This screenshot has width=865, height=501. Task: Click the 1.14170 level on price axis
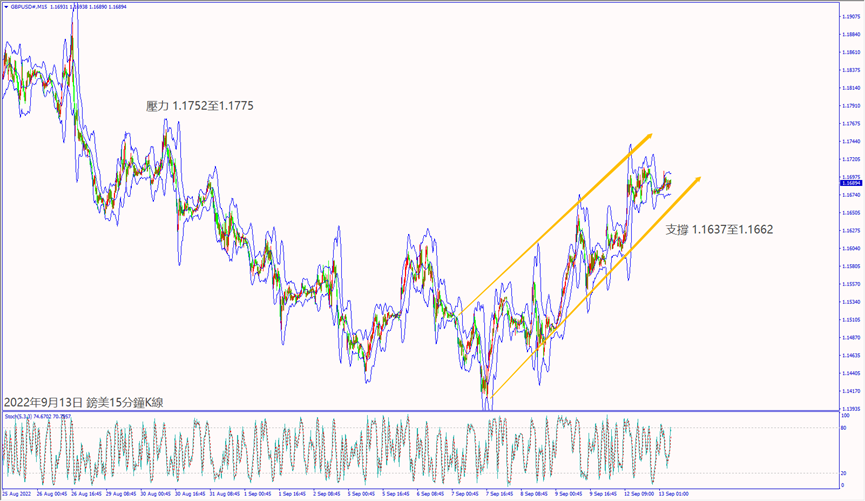(x=851, y=391)
